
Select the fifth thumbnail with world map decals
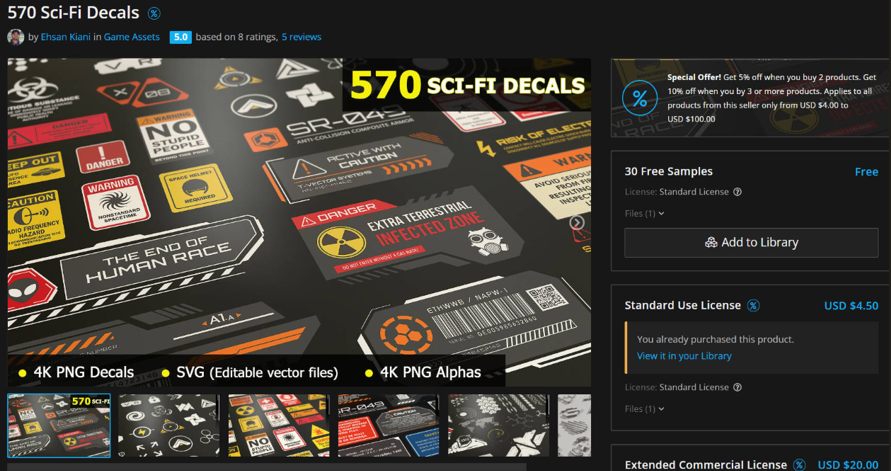point(499,426)
